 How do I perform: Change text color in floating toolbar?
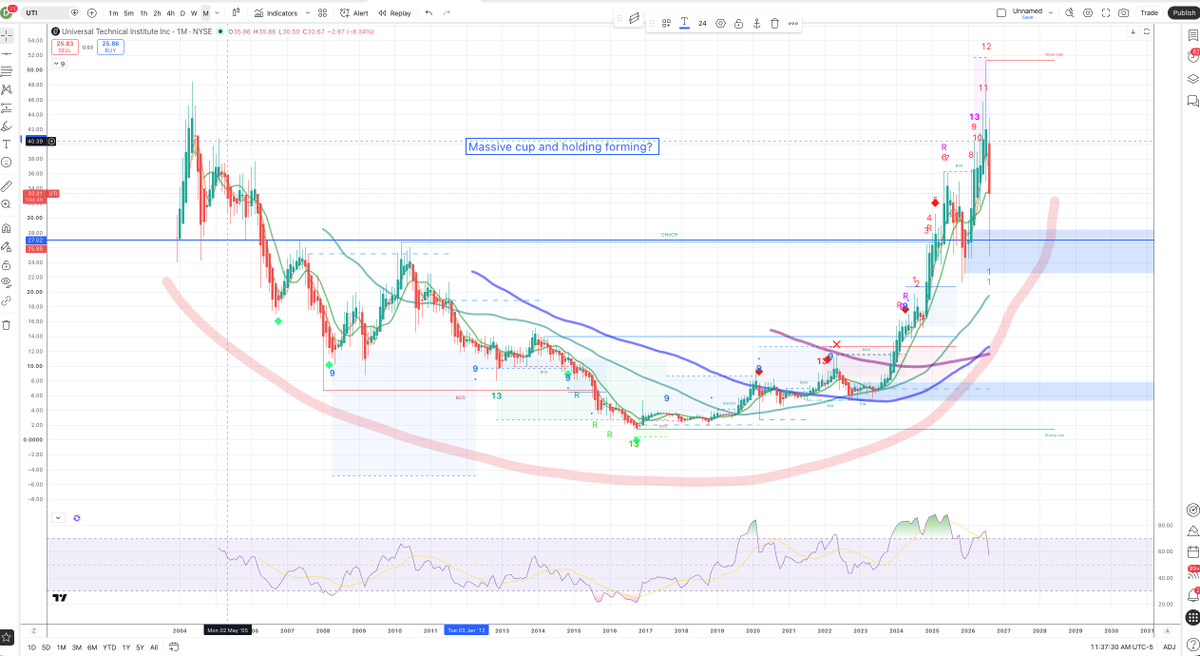click(685, 23)
